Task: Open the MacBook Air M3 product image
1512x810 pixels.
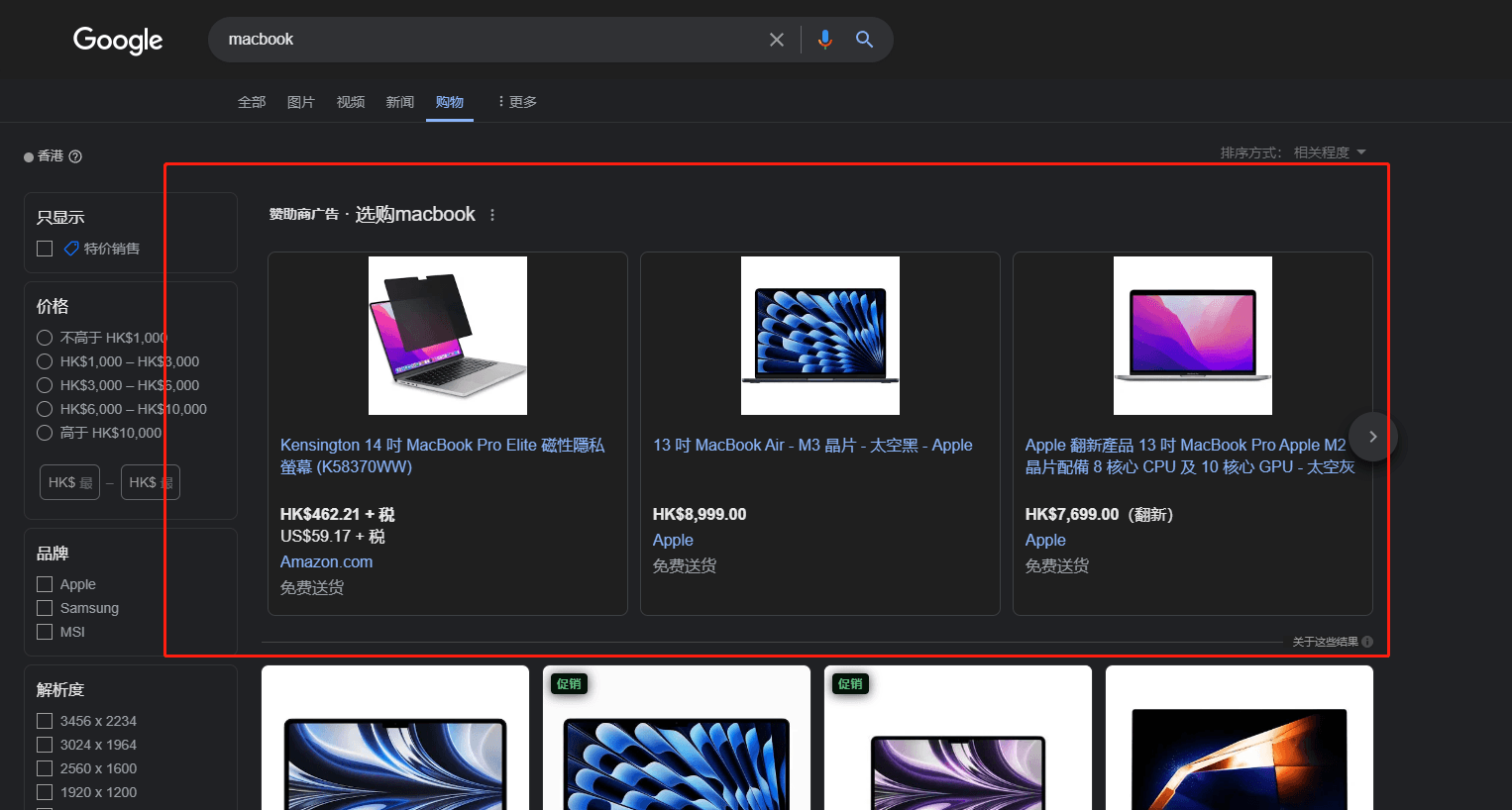Action: tap(820, 336)
